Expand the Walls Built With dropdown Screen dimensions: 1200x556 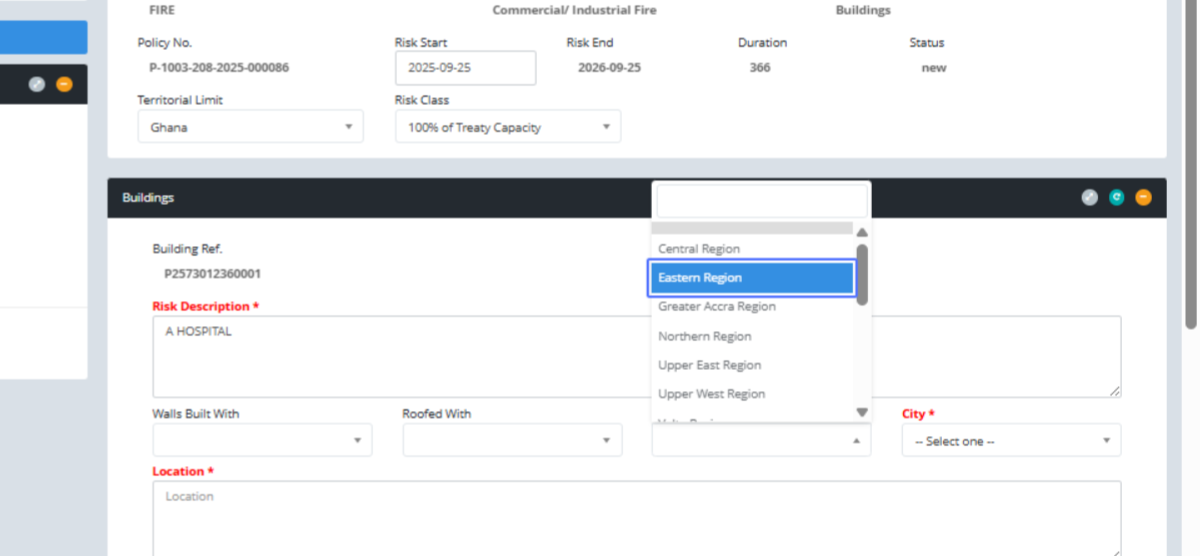[x=262, y=440]
